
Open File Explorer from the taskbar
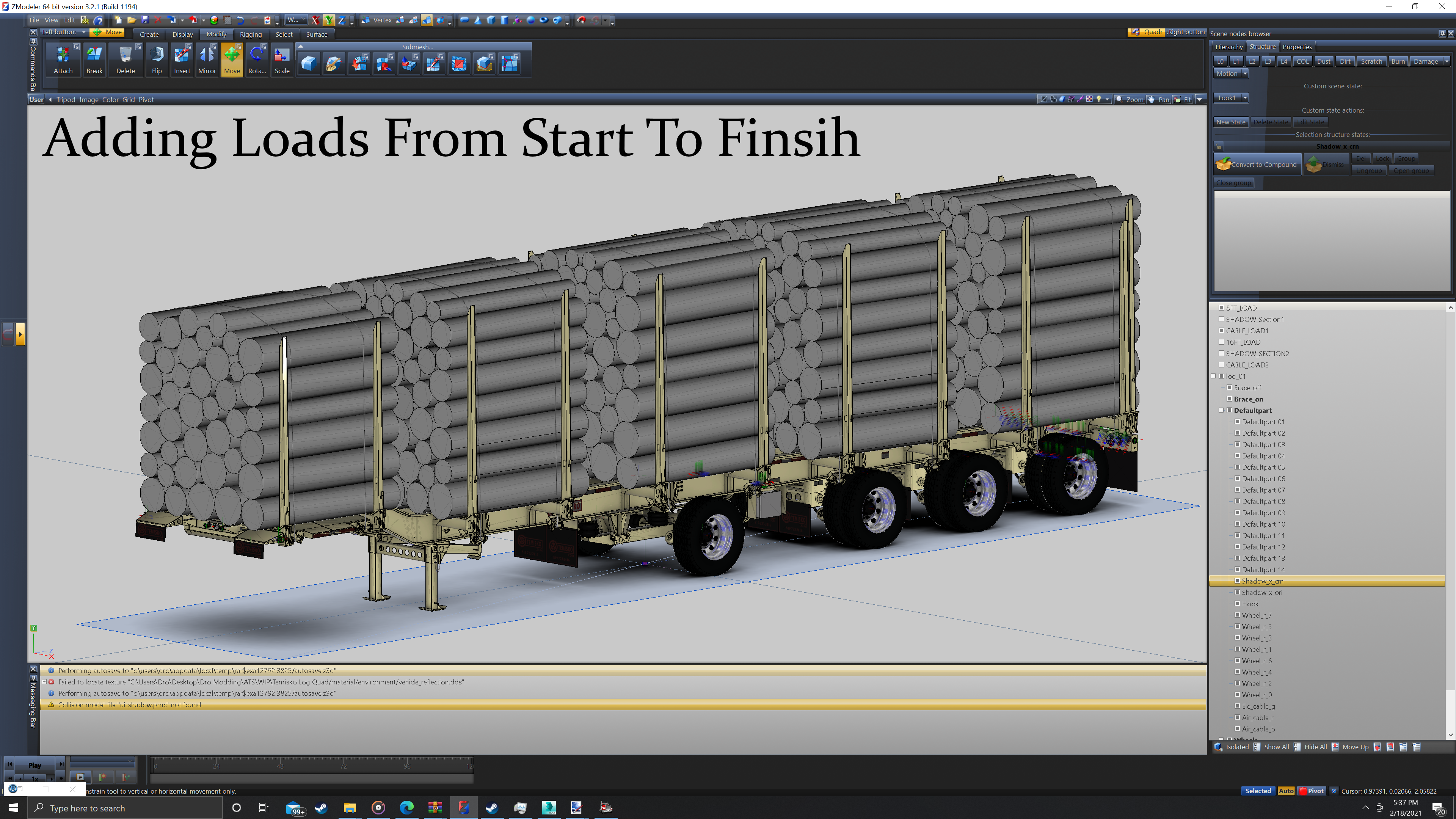(350, 808)
